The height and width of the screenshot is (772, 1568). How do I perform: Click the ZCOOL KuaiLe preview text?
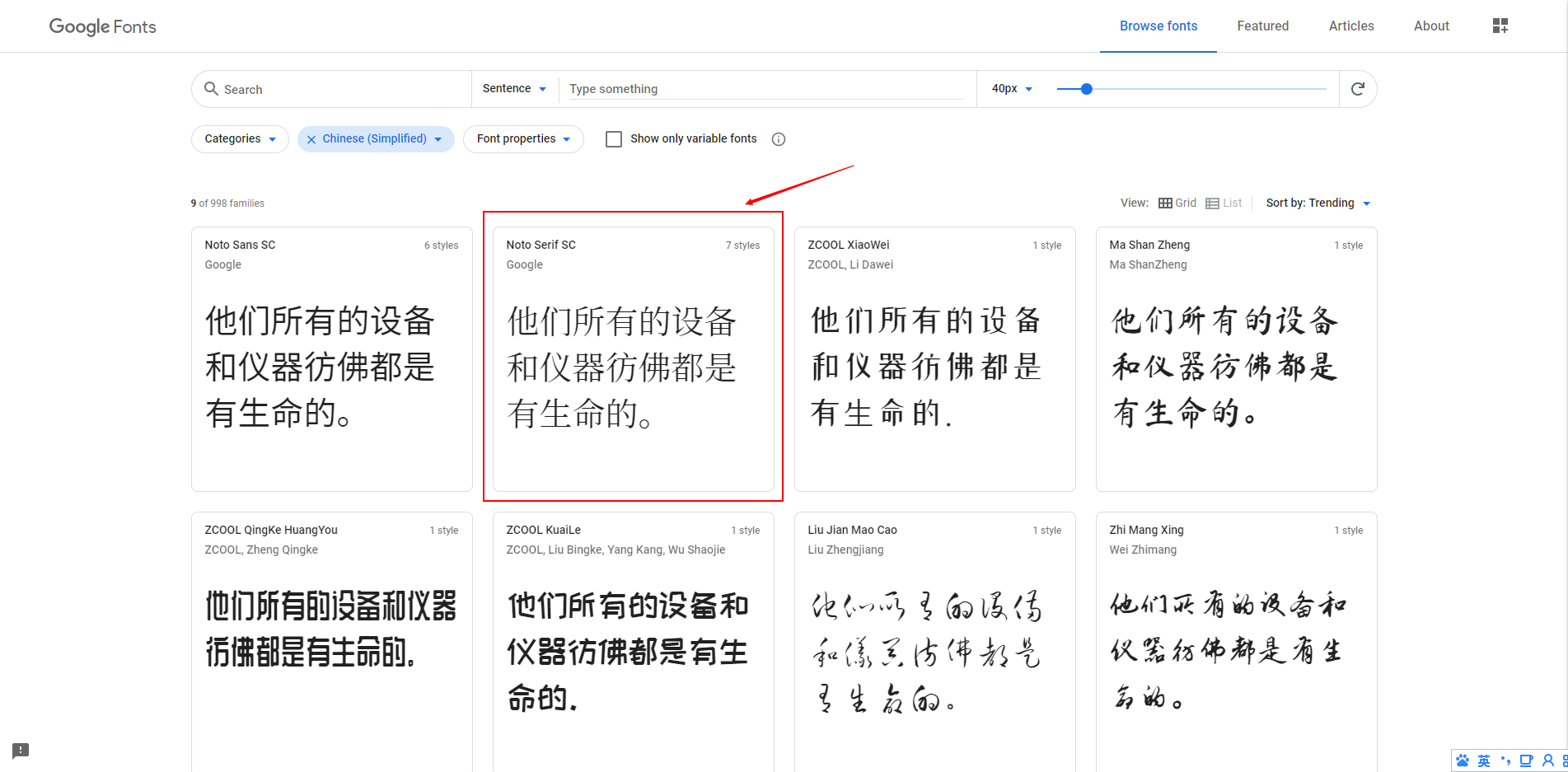pyautogui.click(x=628, y=652)
